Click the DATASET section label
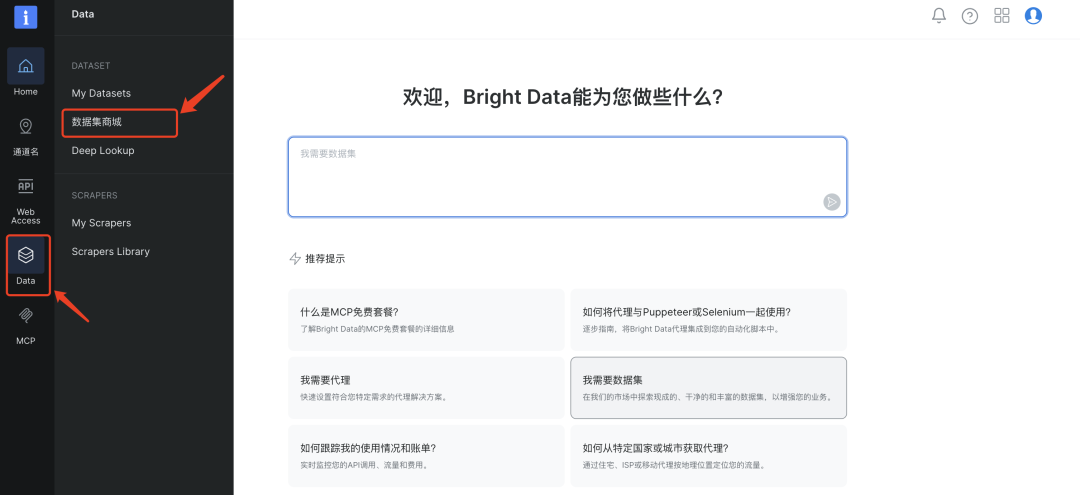 (91, 65)
